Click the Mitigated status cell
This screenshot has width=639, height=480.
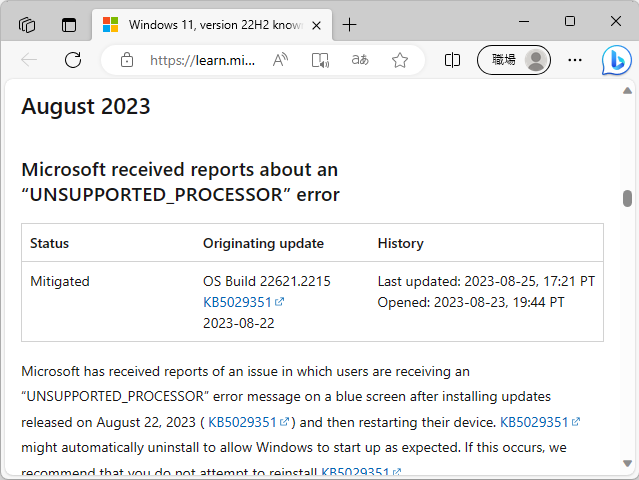pyautogui.click(x=60, y=282)
